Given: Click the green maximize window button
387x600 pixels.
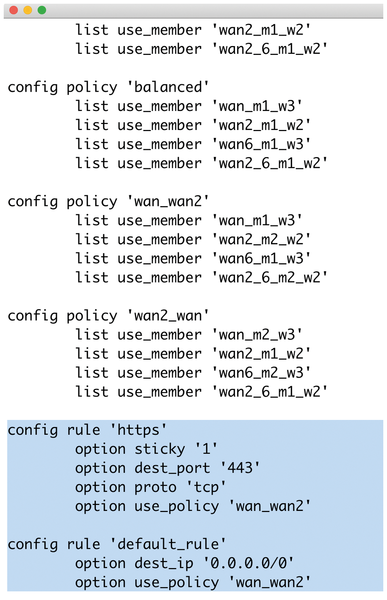Looking at the screenshot, I should pos(42,10).
